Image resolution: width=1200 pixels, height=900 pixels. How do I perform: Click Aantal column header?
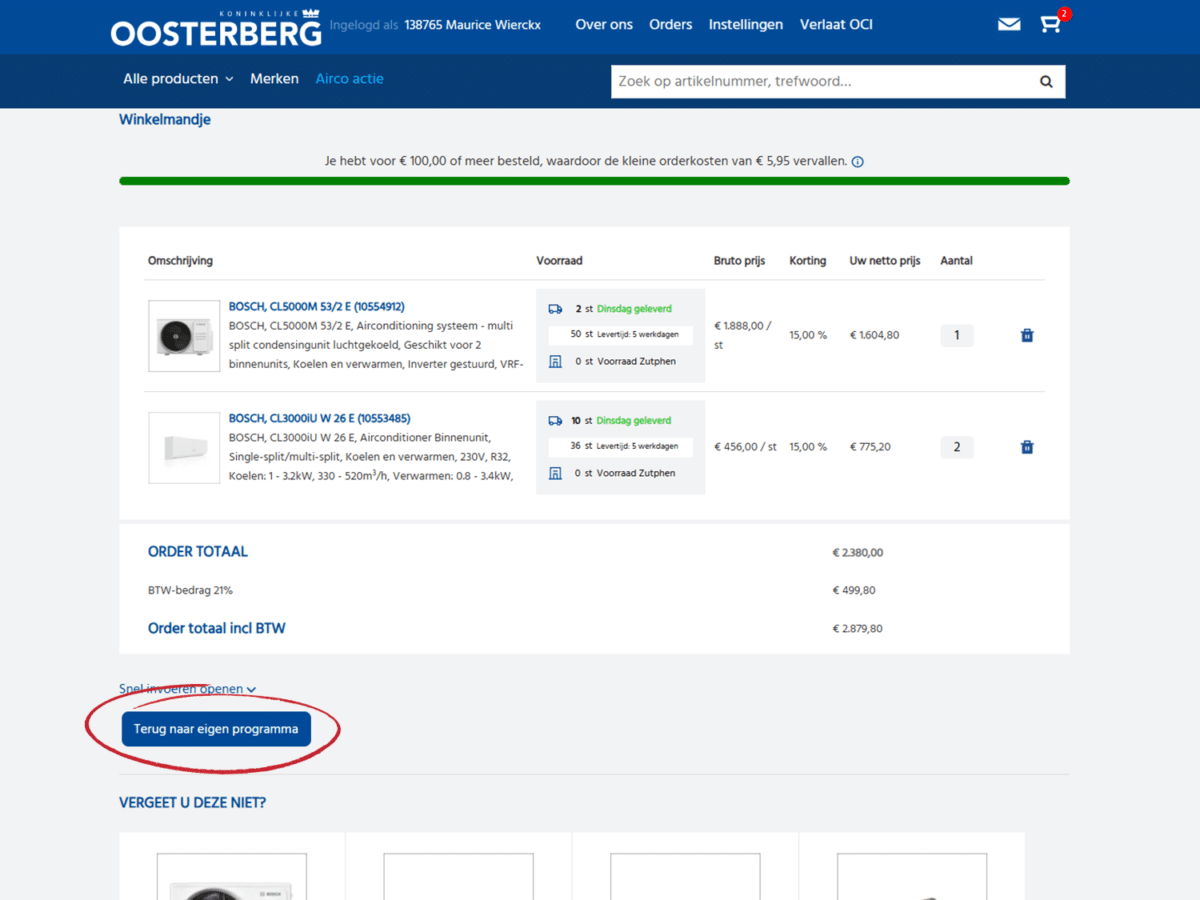pyautogui.click(x=956, y=261)
